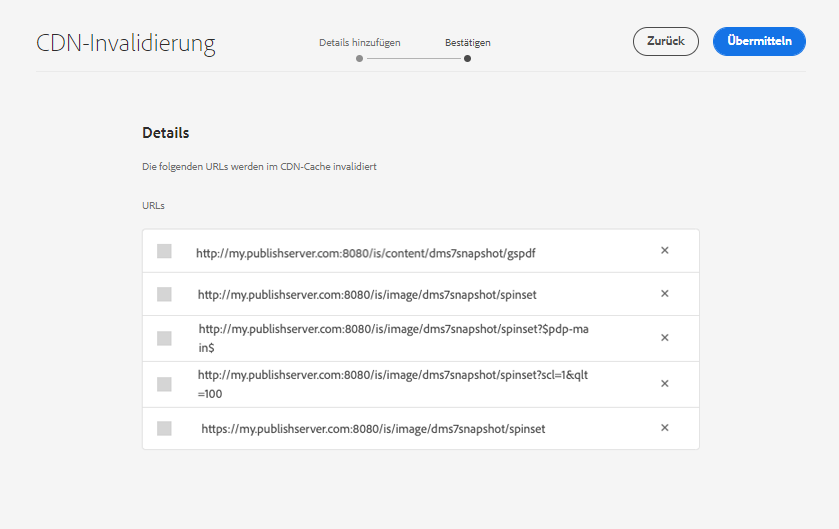
Task: Remove the plain http spinset URL entry
Action: [664, 293]
